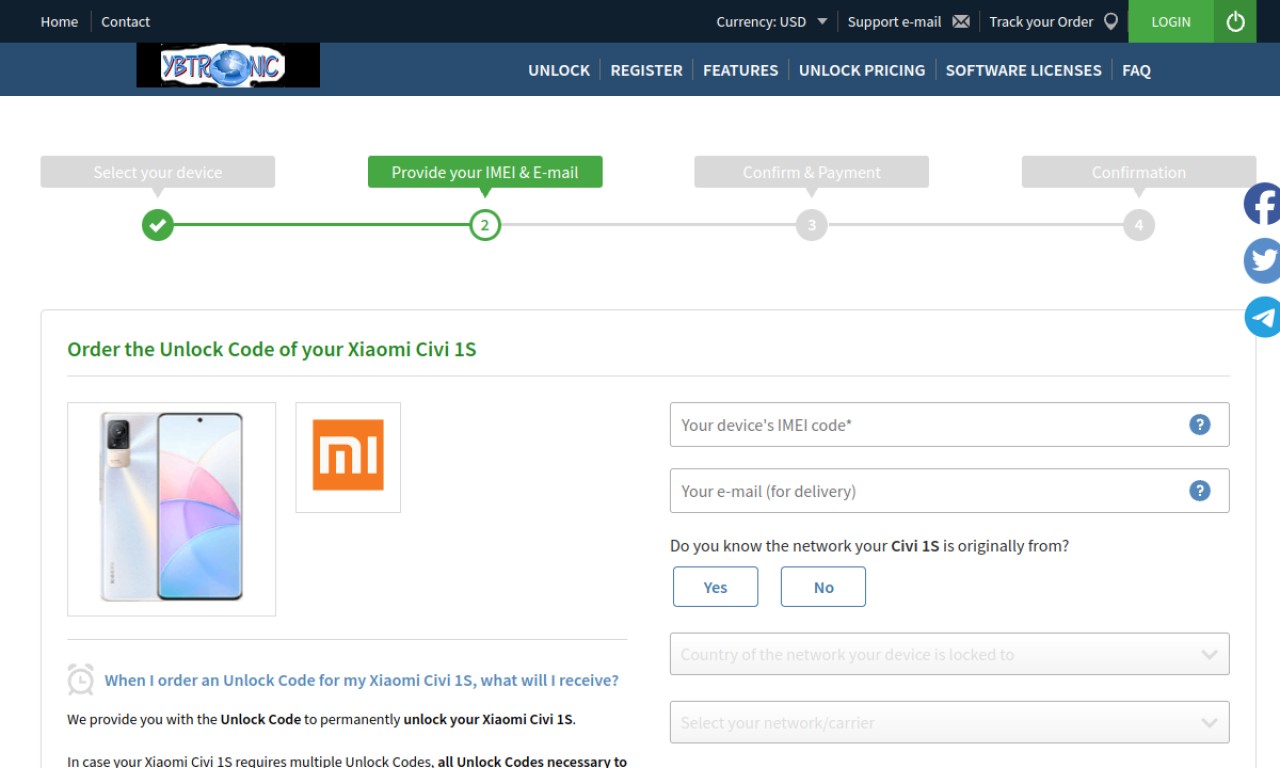Open the UNLOCK PRICING menu item
The width and height of the screenshot is (1280, 768).
pos(862,70)
